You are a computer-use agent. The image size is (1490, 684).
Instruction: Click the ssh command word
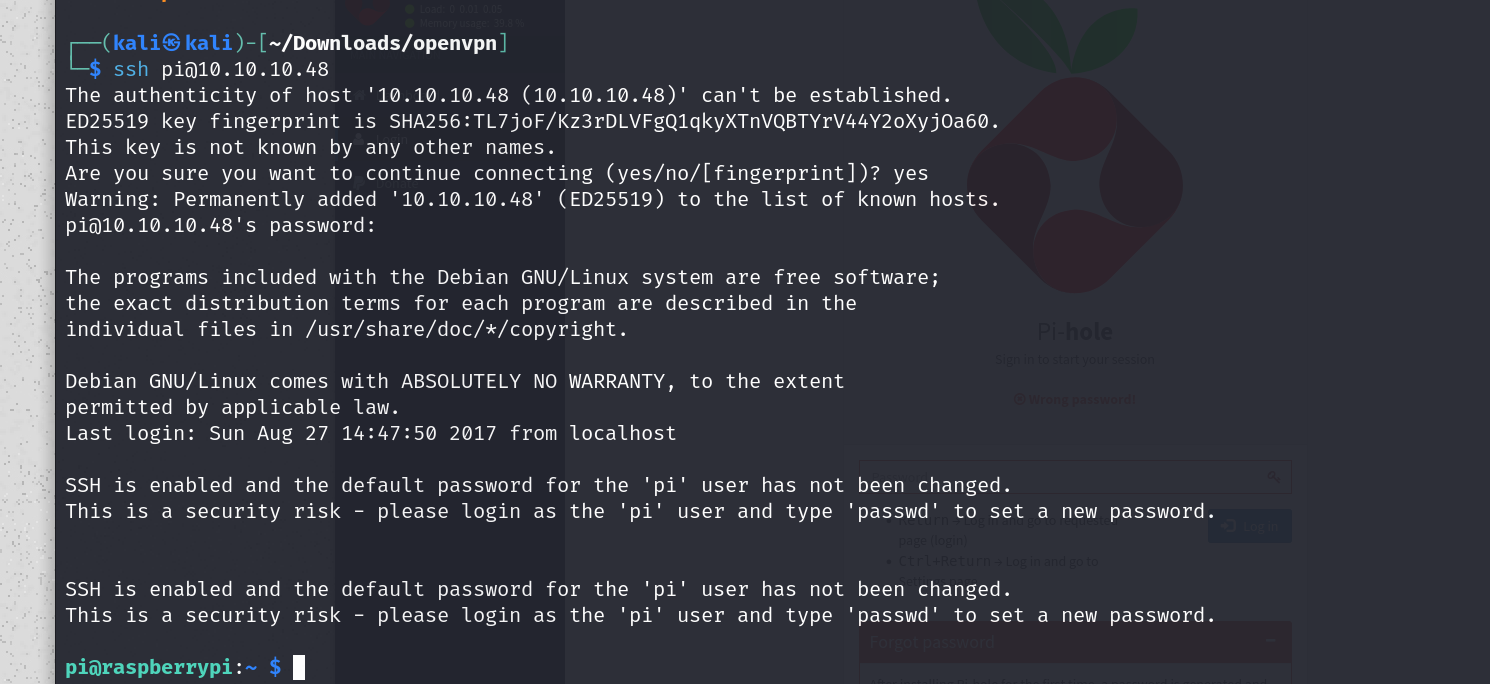tap(131, 69)
